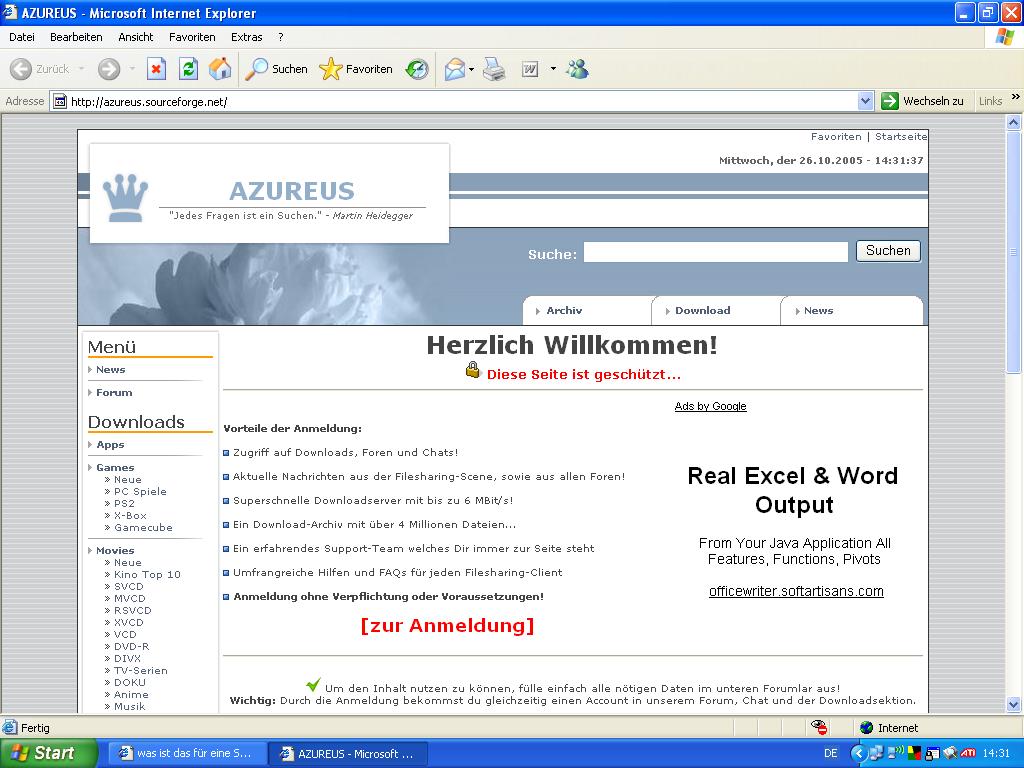
Task: Click the crown logo of AZUREUS
Action: (x=125, y=197)
